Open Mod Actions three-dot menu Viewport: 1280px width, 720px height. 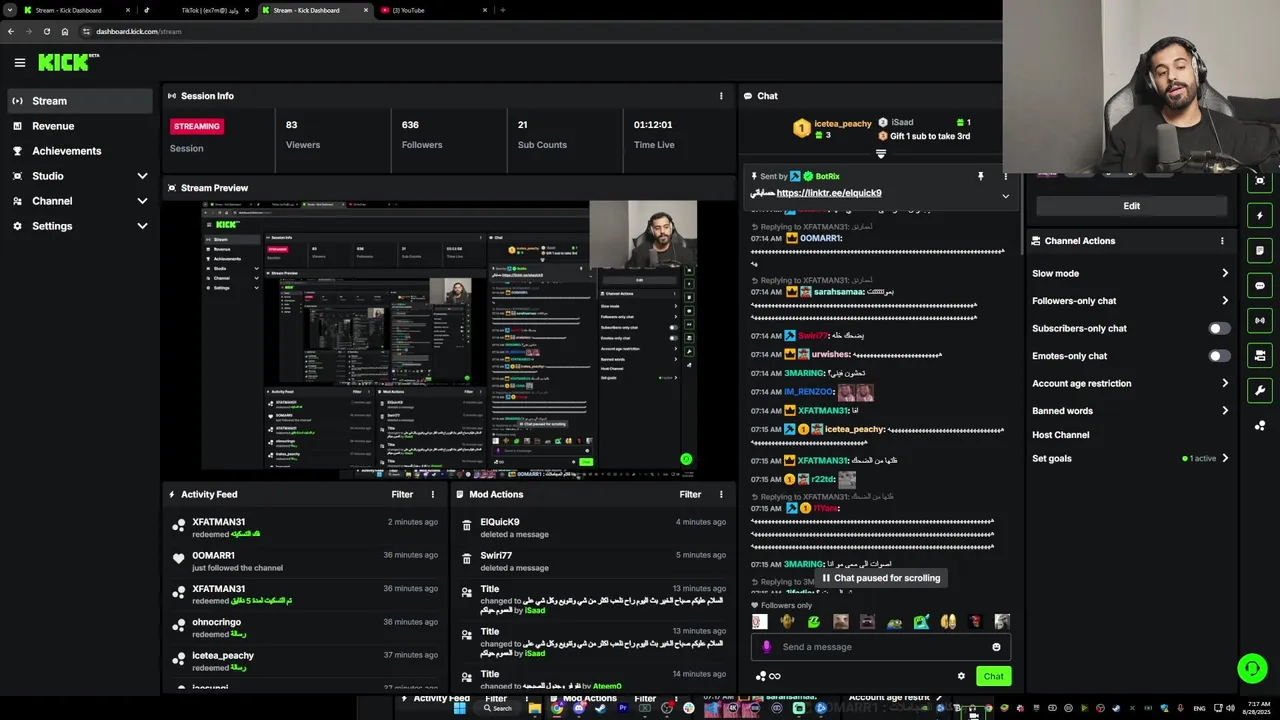point(721,494)
